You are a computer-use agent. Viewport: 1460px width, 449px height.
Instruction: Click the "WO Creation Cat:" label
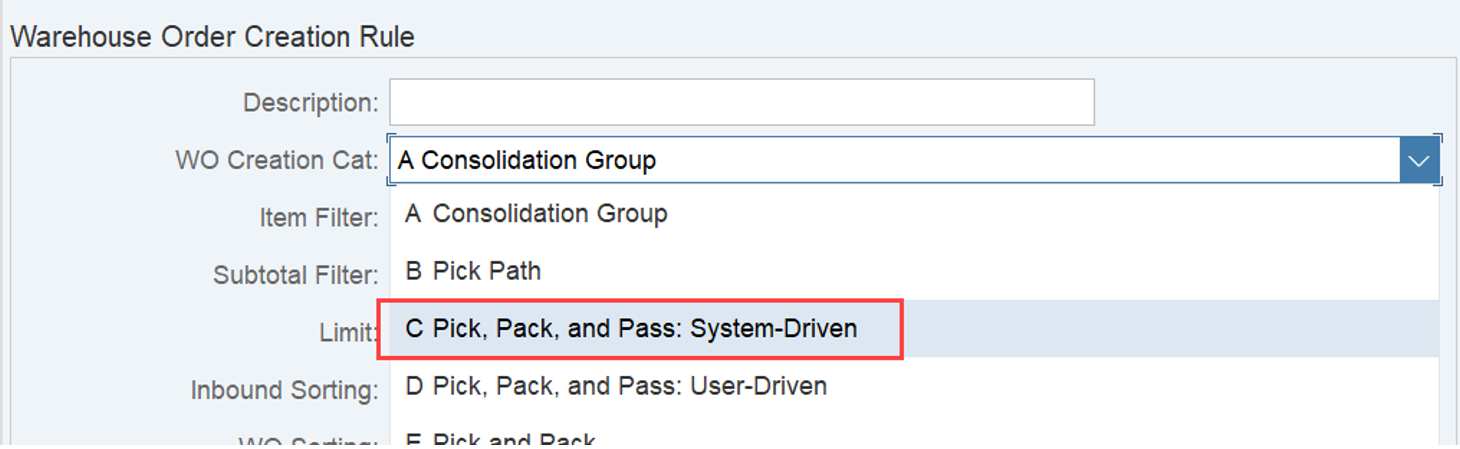click(277, 160)
